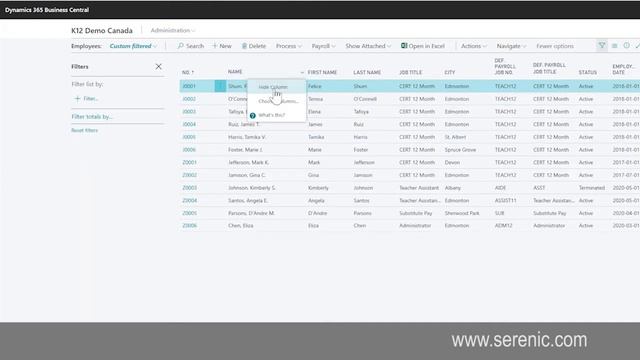
Task: Click the STATUS column header
Action: (587, 72)
